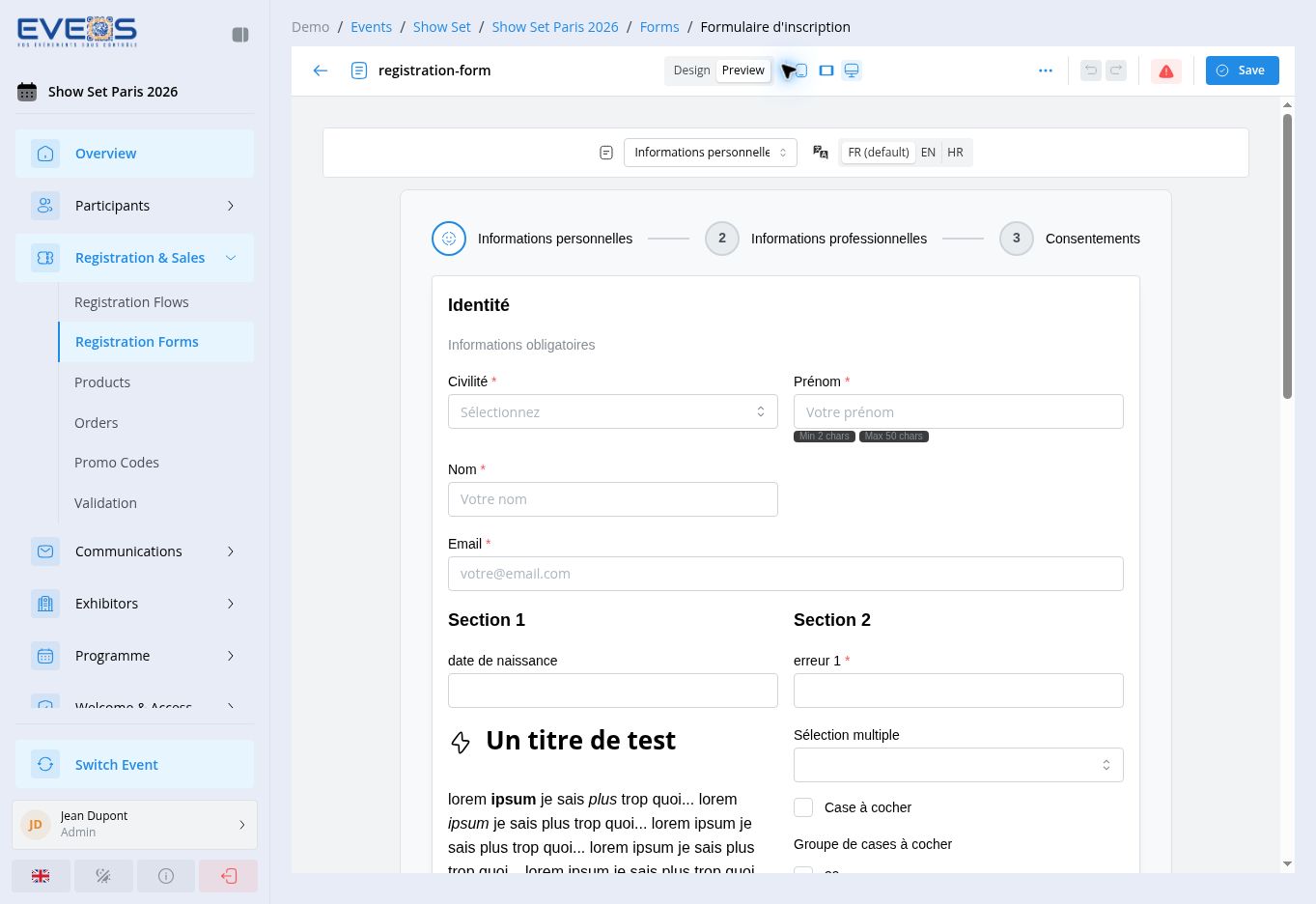This screenshot has height=904, width=1316.
Task: Open the info circle button
Action: coord(166,876)
